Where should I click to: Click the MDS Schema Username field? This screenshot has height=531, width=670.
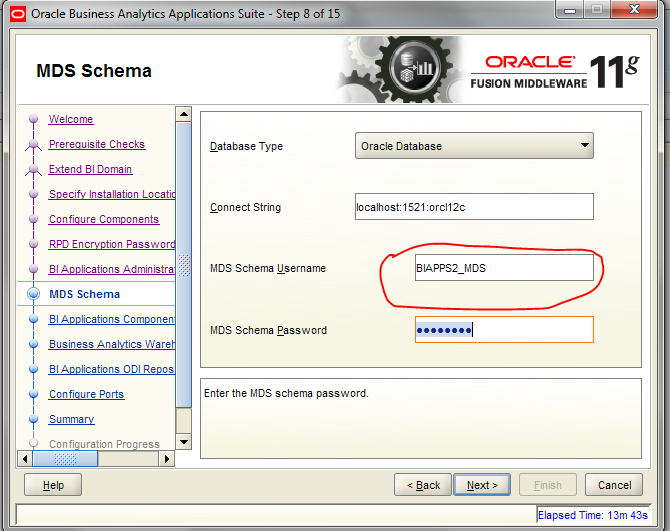pos(504,268)
